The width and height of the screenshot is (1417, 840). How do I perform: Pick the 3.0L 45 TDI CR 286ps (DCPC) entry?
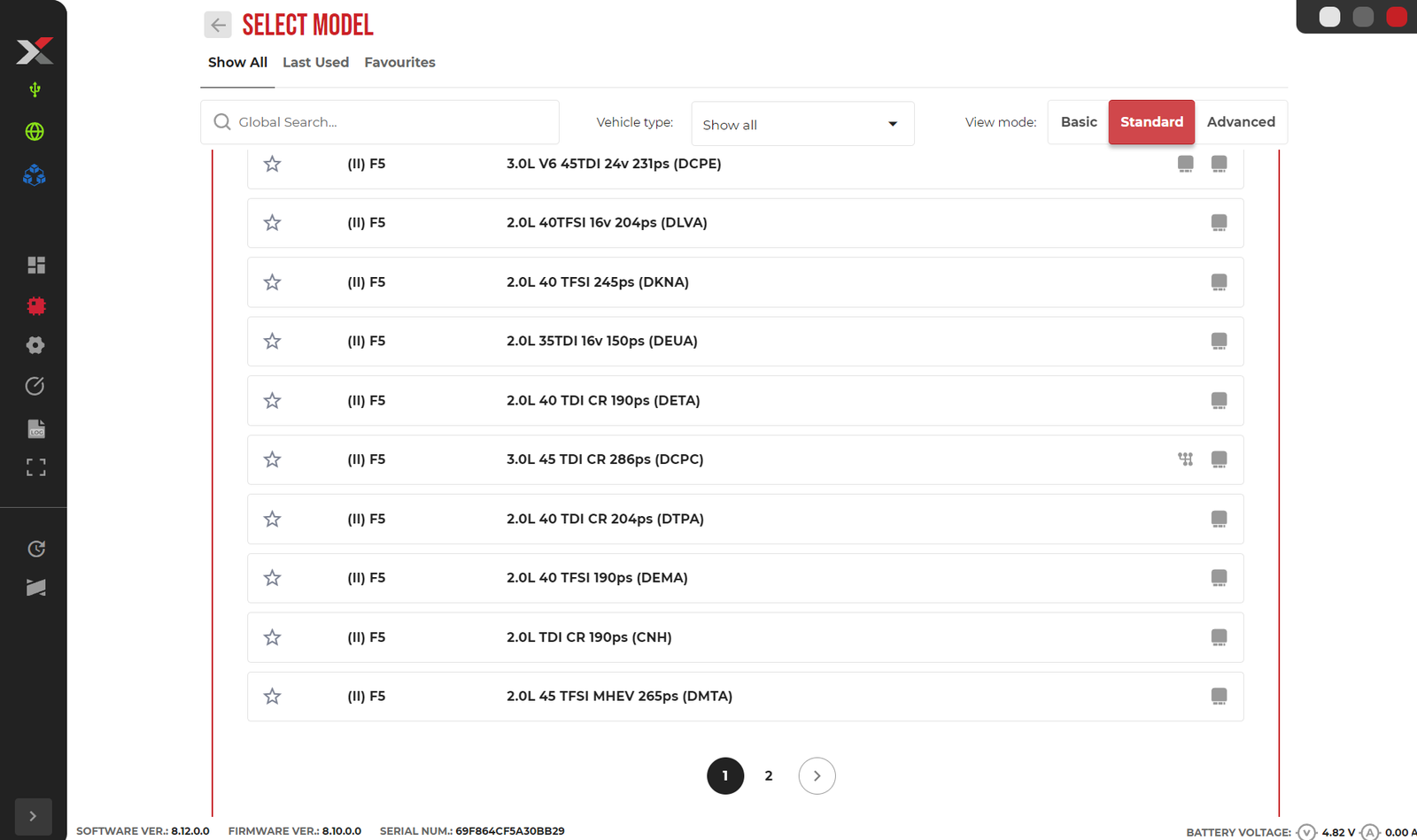coord(746,459)
